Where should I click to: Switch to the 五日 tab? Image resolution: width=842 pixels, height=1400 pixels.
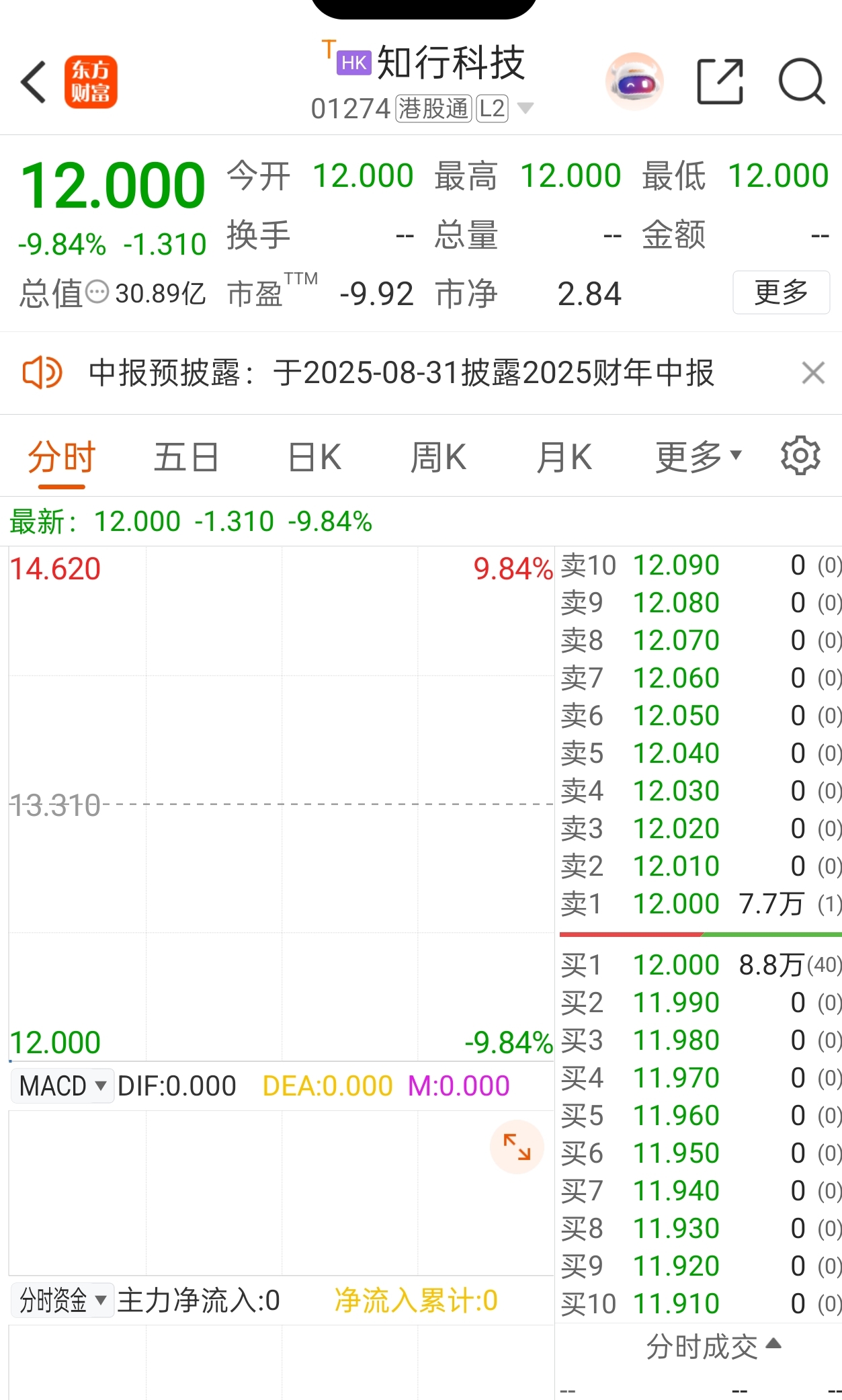[187, 457]
